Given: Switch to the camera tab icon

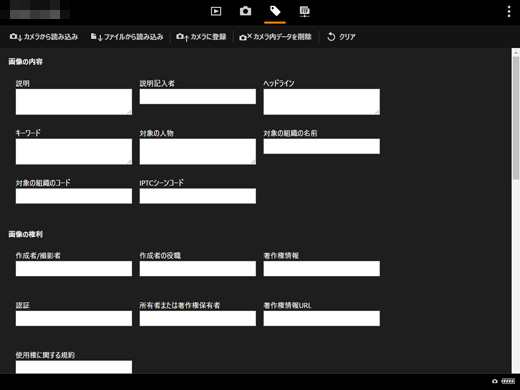Looking at the screenshot, I should [x=245, y=11].
